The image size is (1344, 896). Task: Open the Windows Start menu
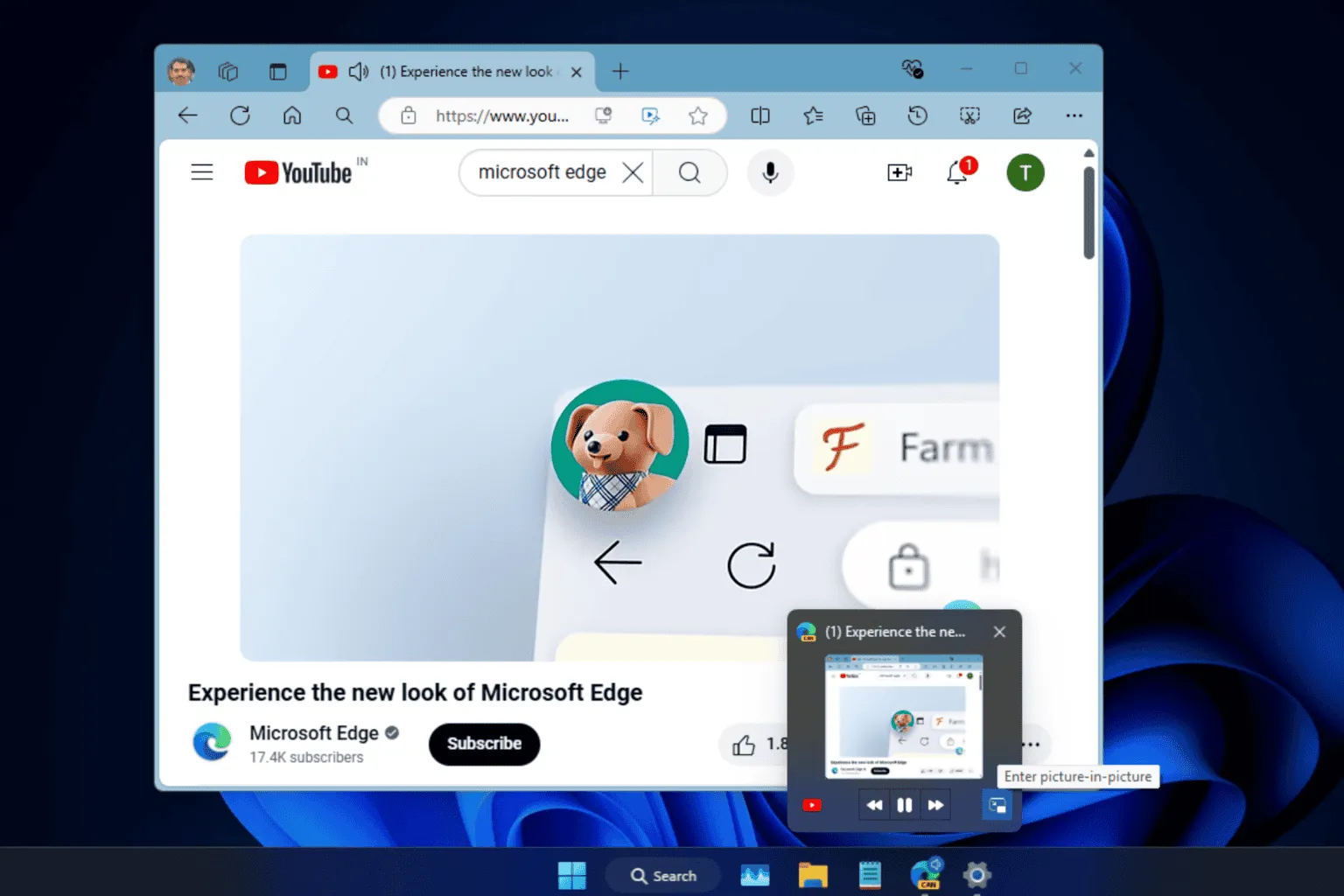click(x=572, y=875)
